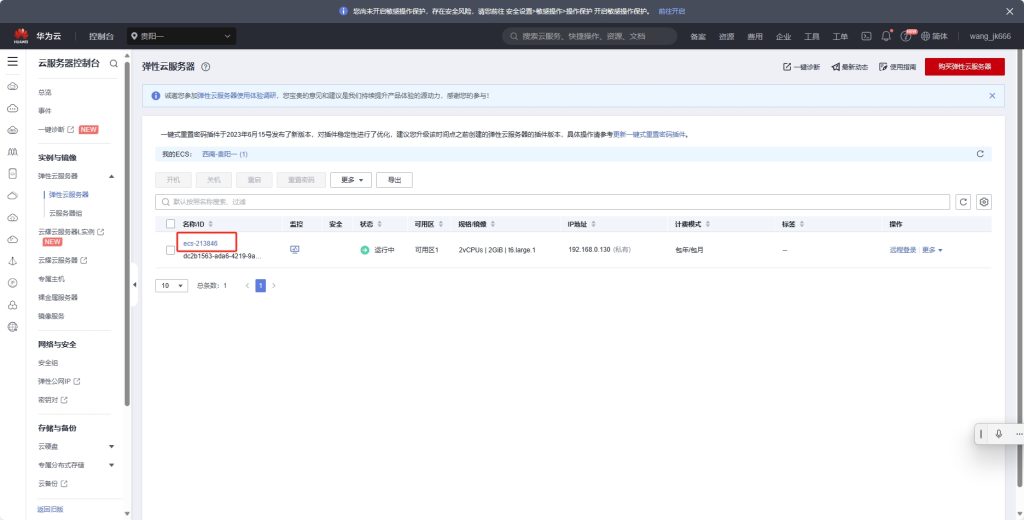Open the 工单 top menu
The width and height of the screenshot is (1024, 520).
click(x=840, y=37)
